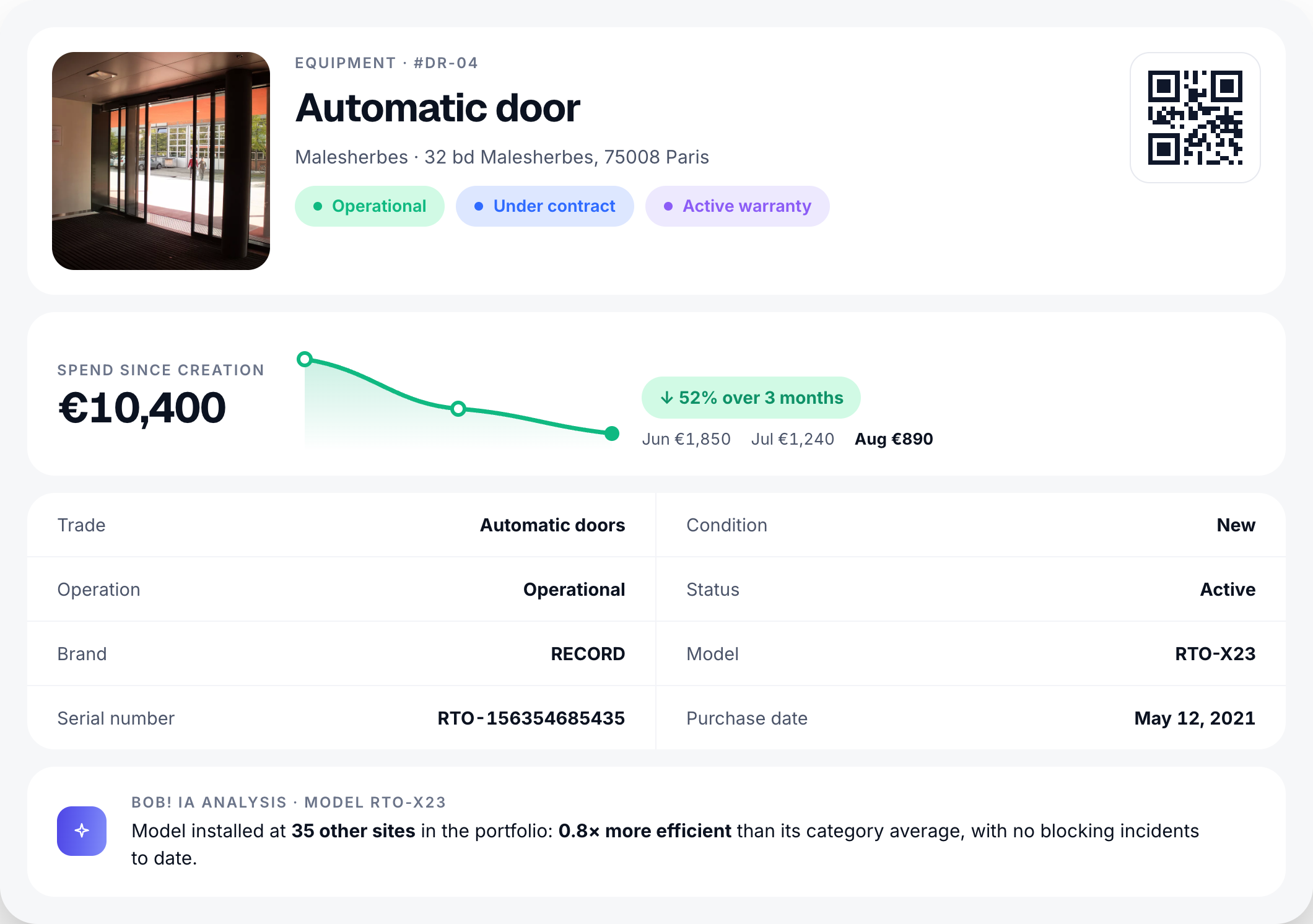
Task: Click the 0.8× more efficient text
Action: pyautogui.click(x=645, y=831)
